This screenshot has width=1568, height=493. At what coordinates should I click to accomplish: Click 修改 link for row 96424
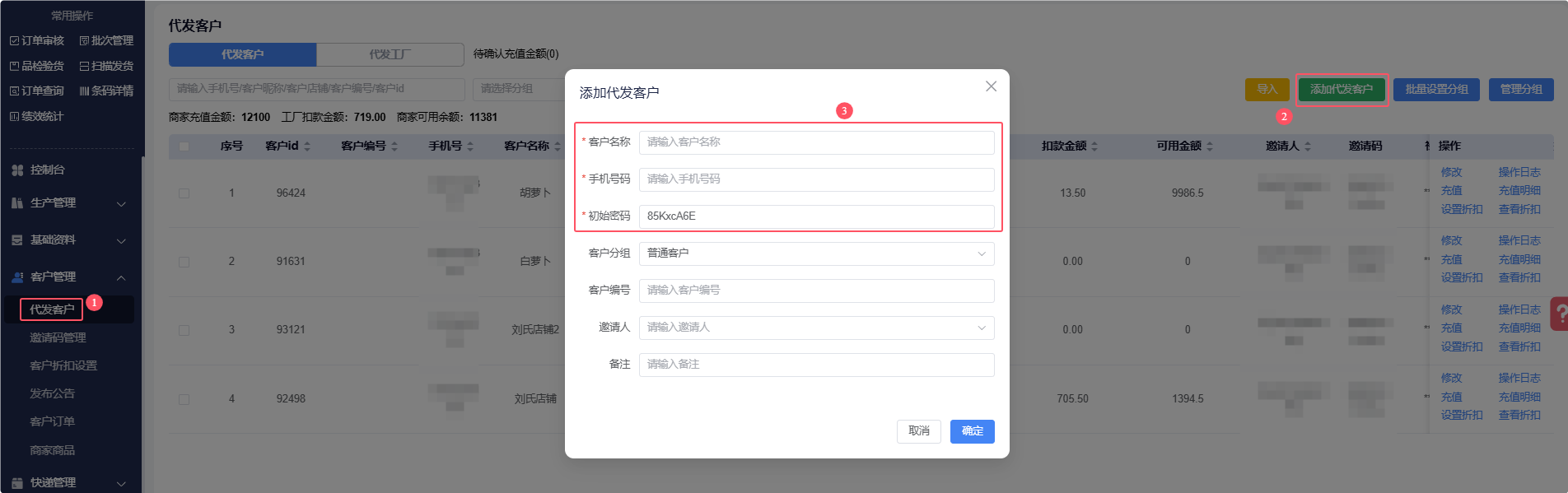pyautogui.click(x=1451, y=172)
